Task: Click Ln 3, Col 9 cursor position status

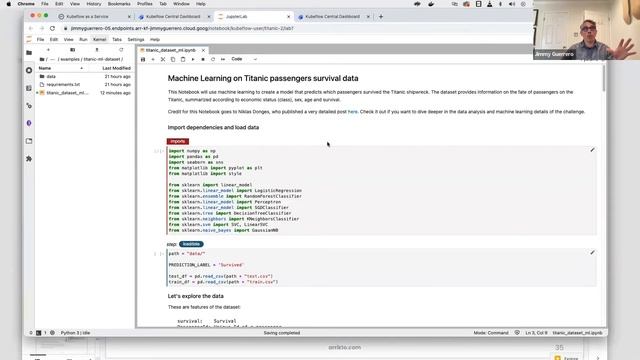Action: (536, 333)
